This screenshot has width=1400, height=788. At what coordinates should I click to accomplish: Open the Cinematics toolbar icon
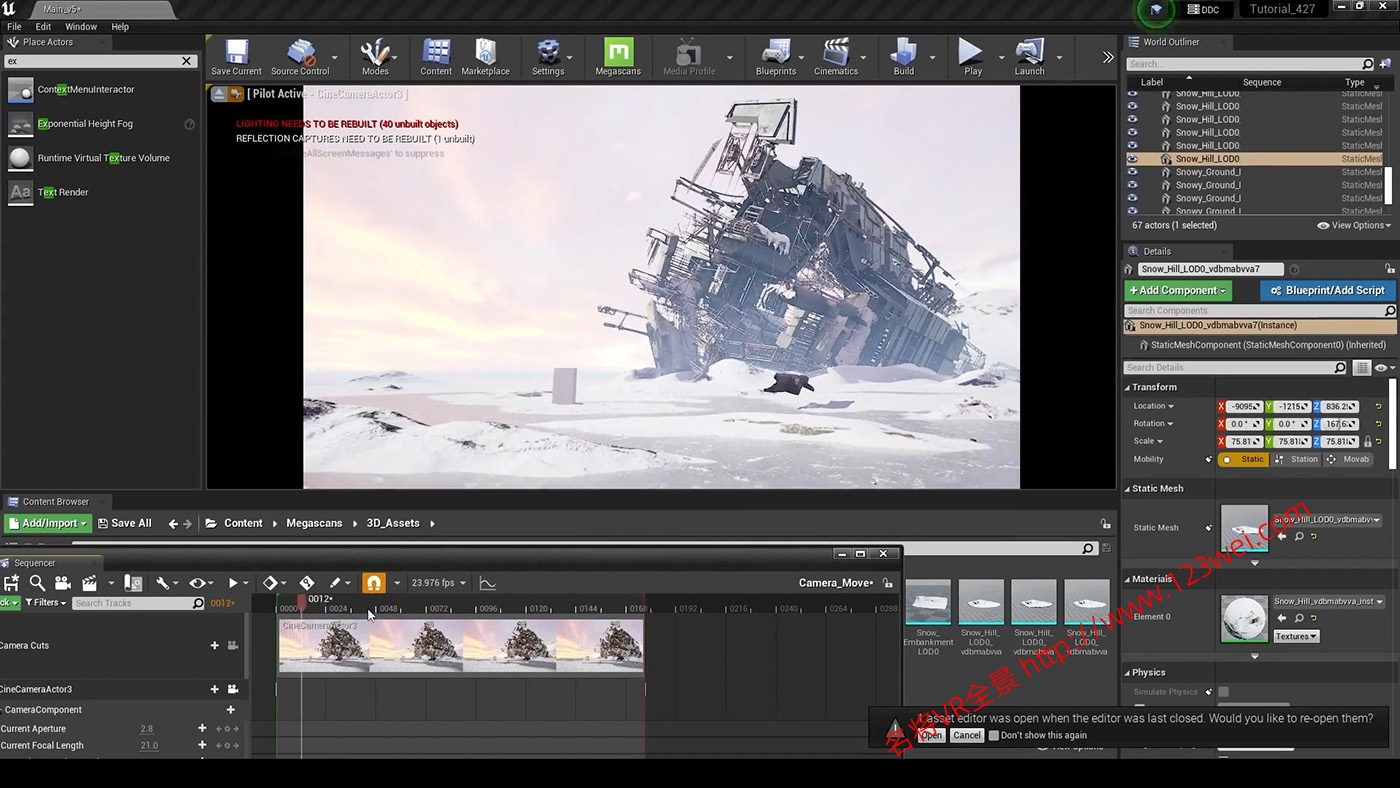pyautogui.click(x=835, y=57)
